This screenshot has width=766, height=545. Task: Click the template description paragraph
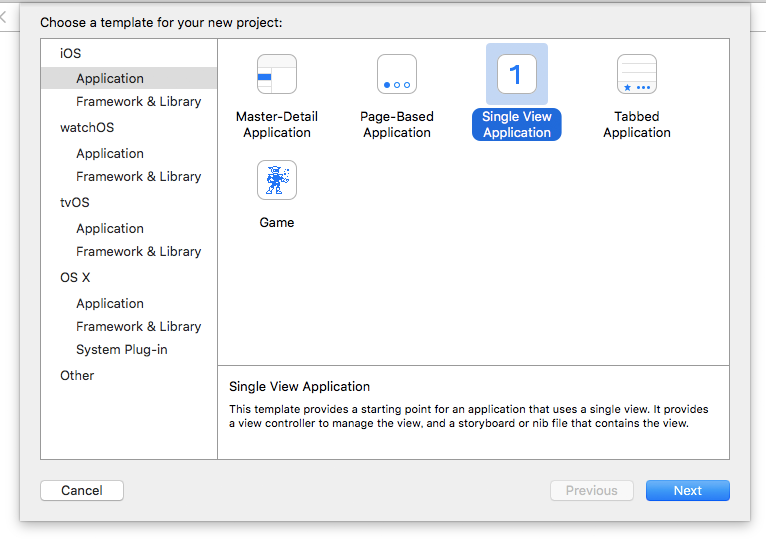(x=468, y=416)
